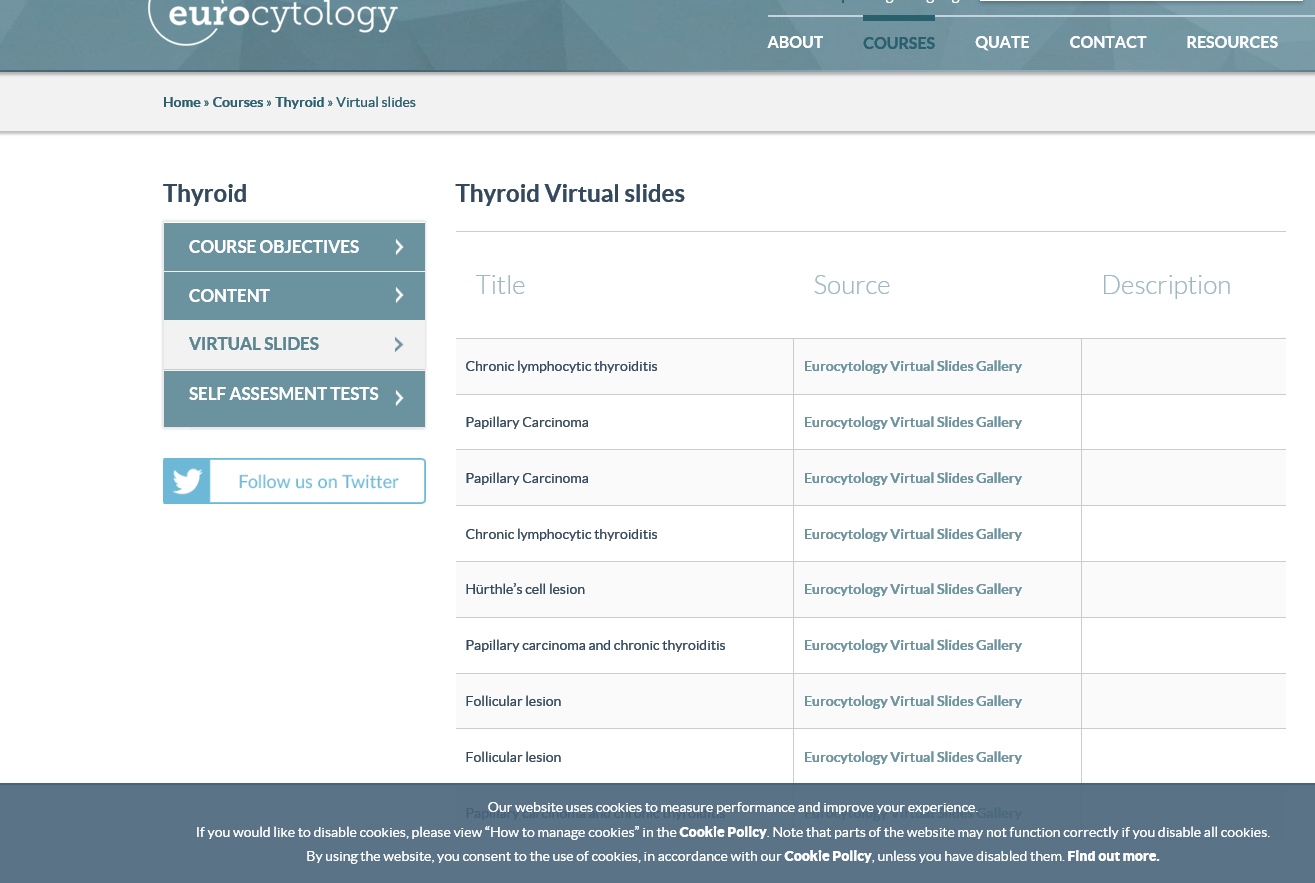This screenshot has height=883, width=1315.
Task: Open the Quate menu
Action: (x=1002, y=42)
